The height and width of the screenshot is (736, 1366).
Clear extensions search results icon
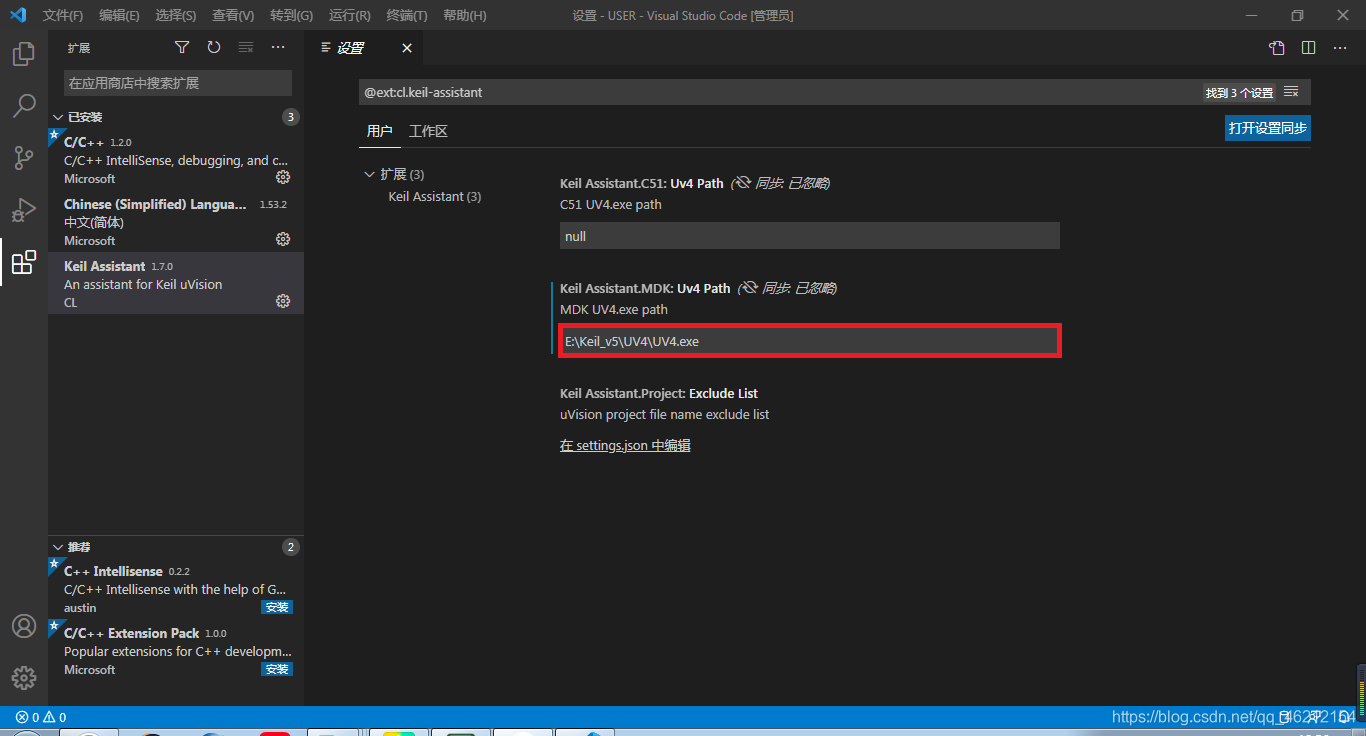point(246,47)
